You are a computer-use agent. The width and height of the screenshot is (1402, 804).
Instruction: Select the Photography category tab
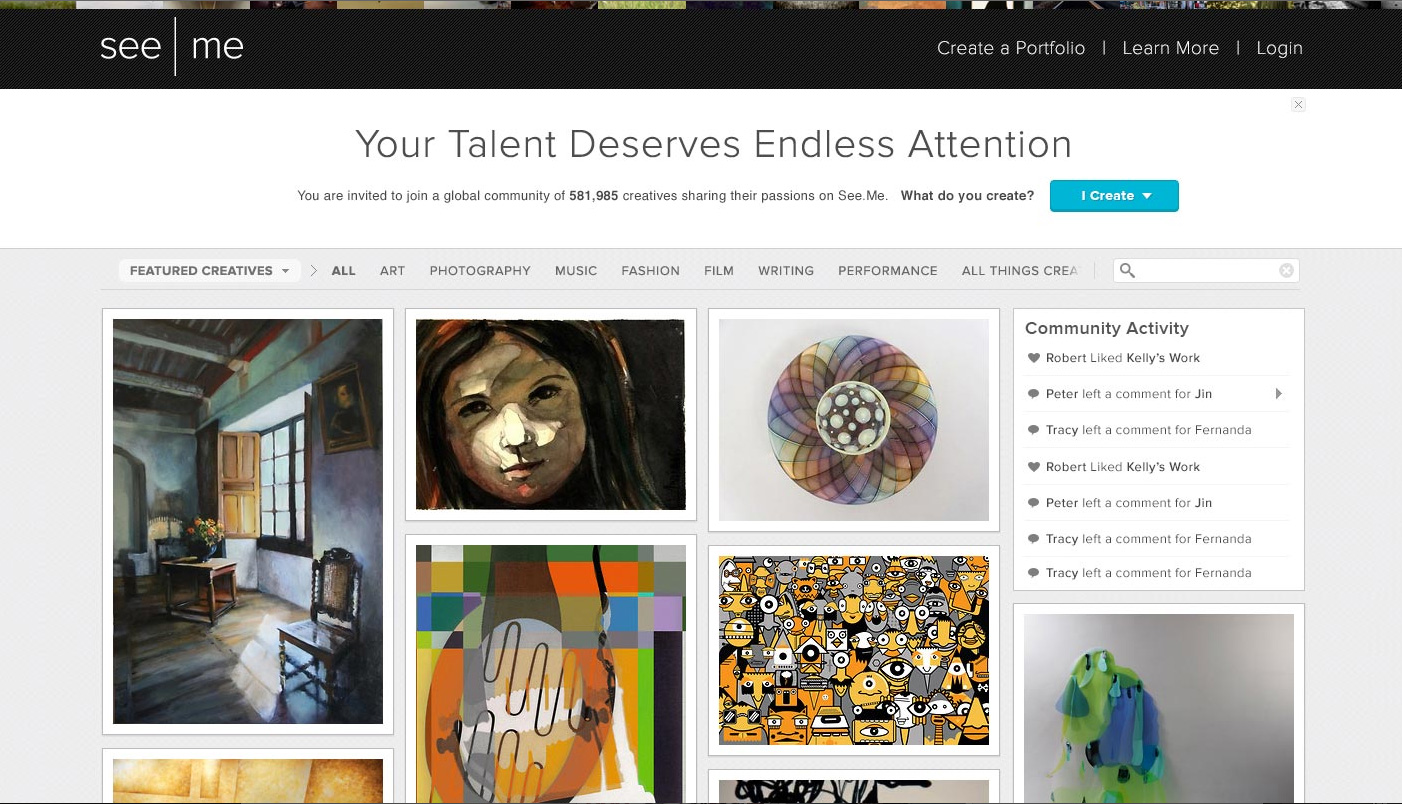480,270
